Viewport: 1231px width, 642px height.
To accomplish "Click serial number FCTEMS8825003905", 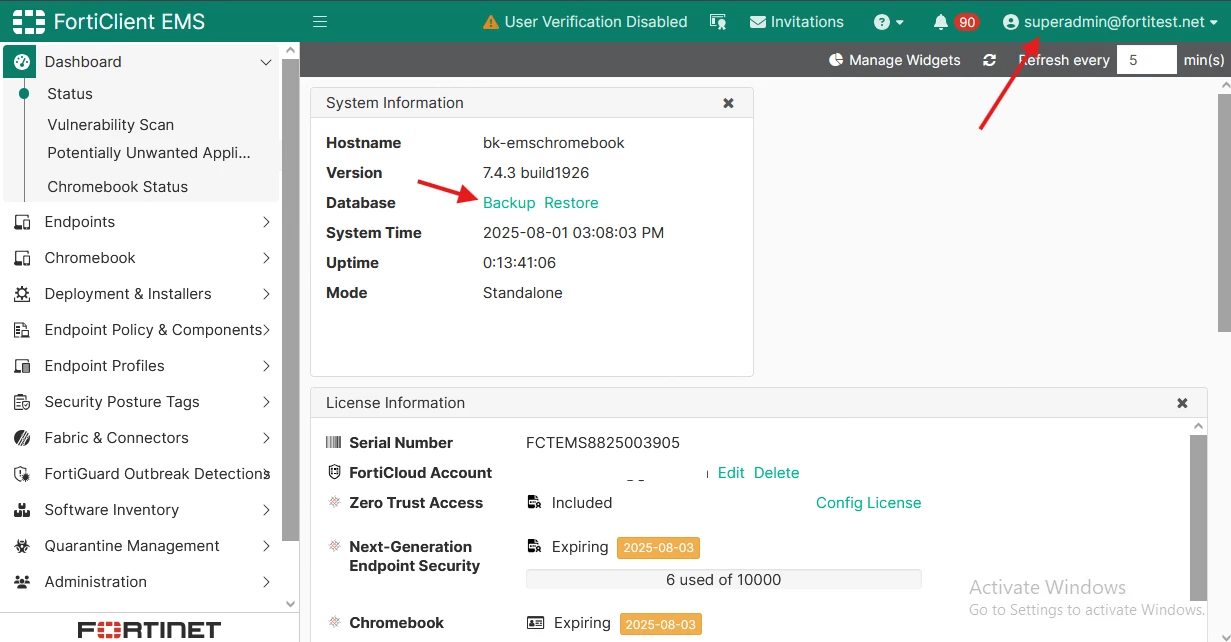I will pos(603,443).
